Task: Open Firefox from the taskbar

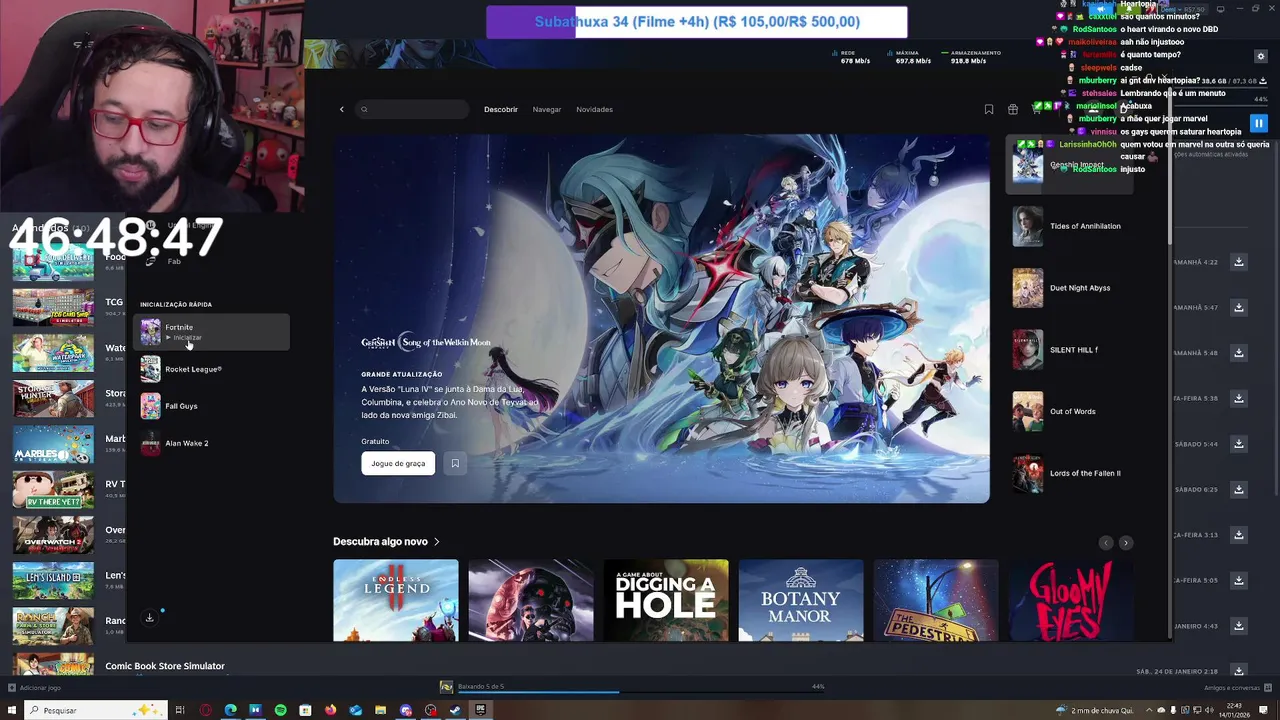Action: coord(330,710)
